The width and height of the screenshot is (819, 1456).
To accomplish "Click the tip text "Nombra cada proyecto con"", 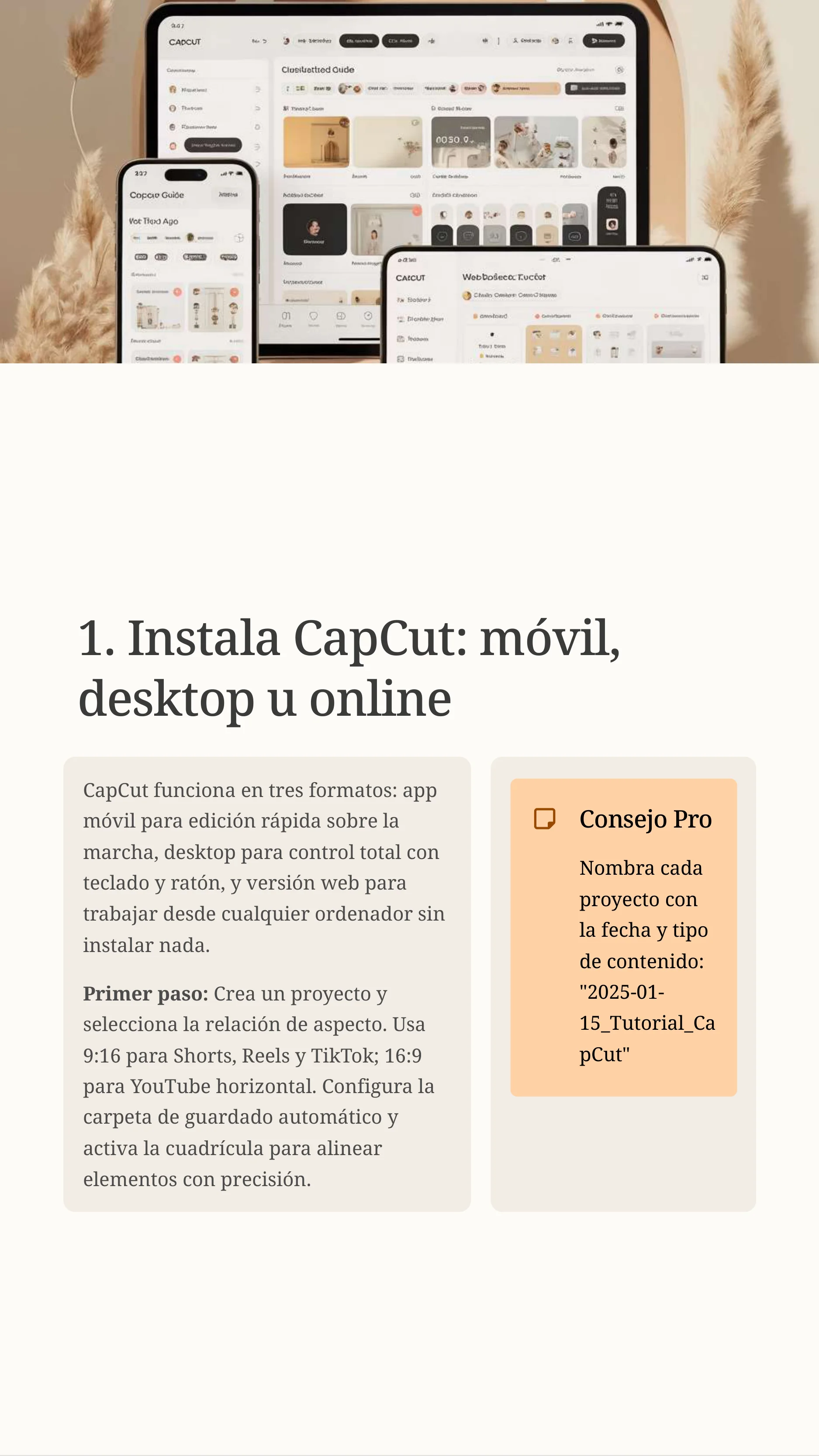I will (641, 883).
